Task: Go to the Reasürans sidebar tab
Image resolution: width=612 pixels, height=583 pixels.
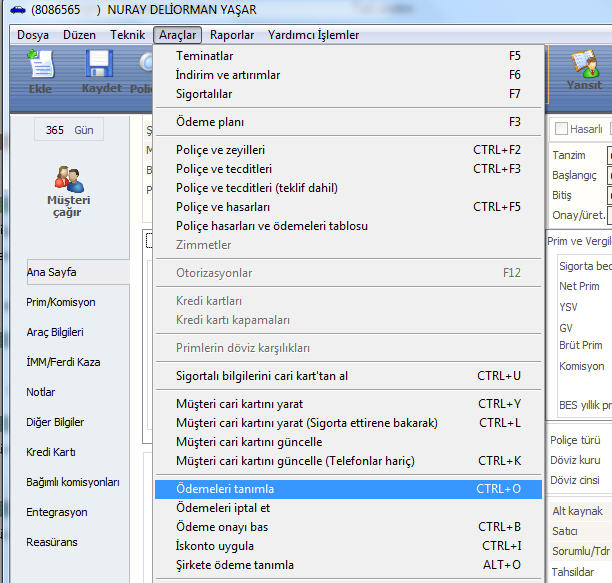Action: pyautogui.click(x=52, y=542)
